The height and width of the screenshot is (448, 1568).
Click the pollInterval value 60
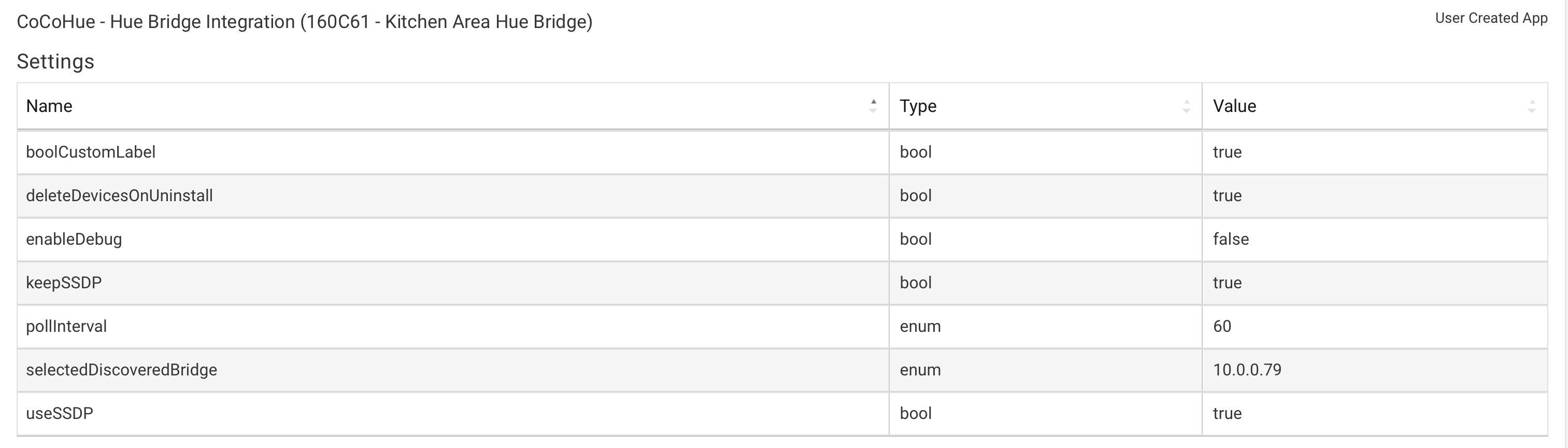click(x=1222, y=326)
